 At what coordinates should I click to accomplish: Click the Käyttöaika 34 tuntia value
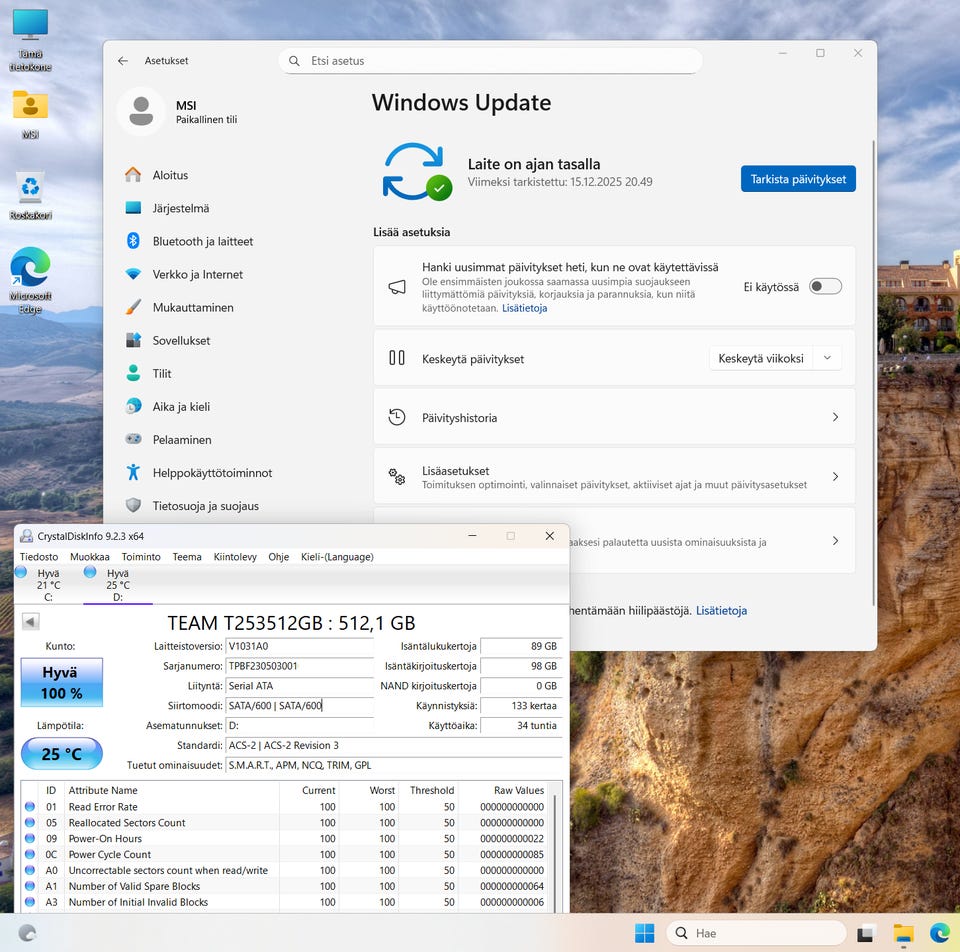[x=521, y=725]
